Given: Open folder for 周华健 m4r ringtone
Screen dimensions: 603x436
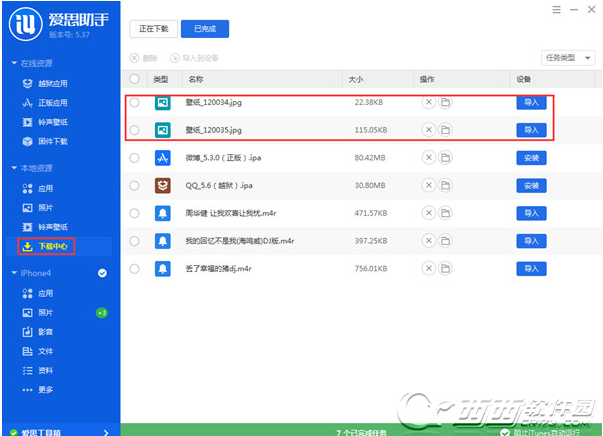Looking at the screenshot, I should tap(445, 213).
